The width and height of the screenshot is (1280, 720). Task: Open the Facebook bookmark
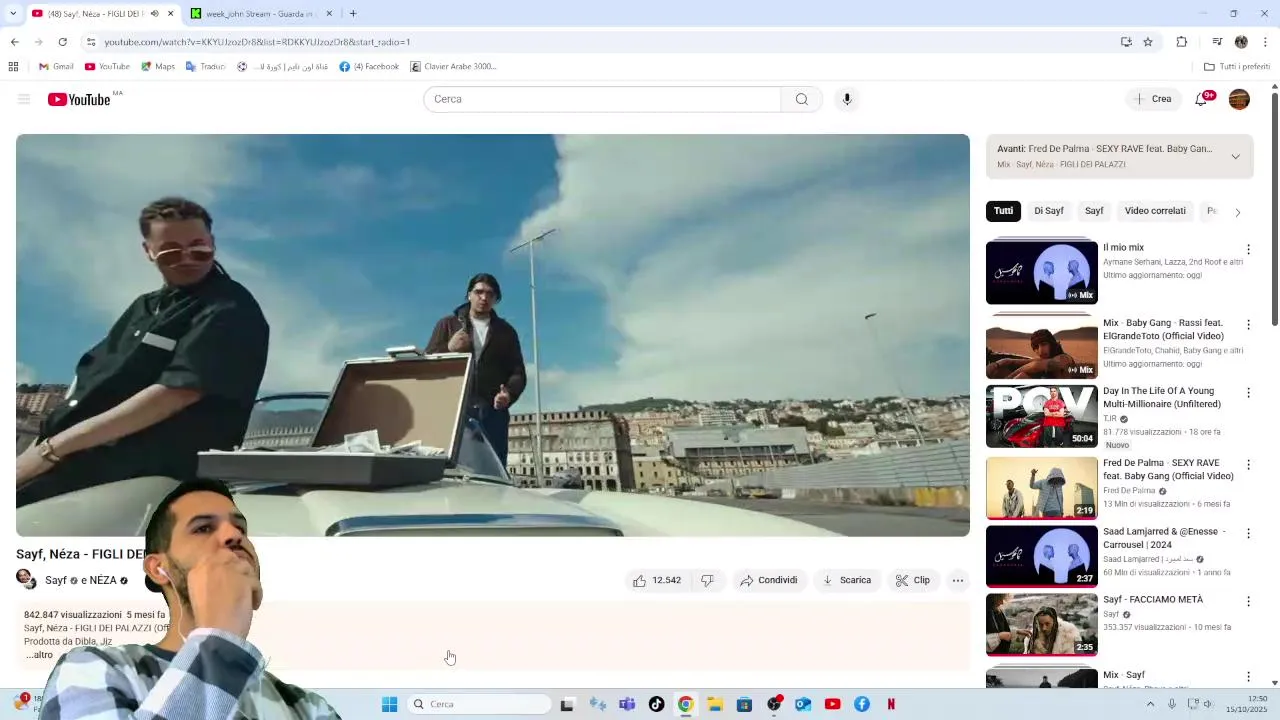pos(369,67)
